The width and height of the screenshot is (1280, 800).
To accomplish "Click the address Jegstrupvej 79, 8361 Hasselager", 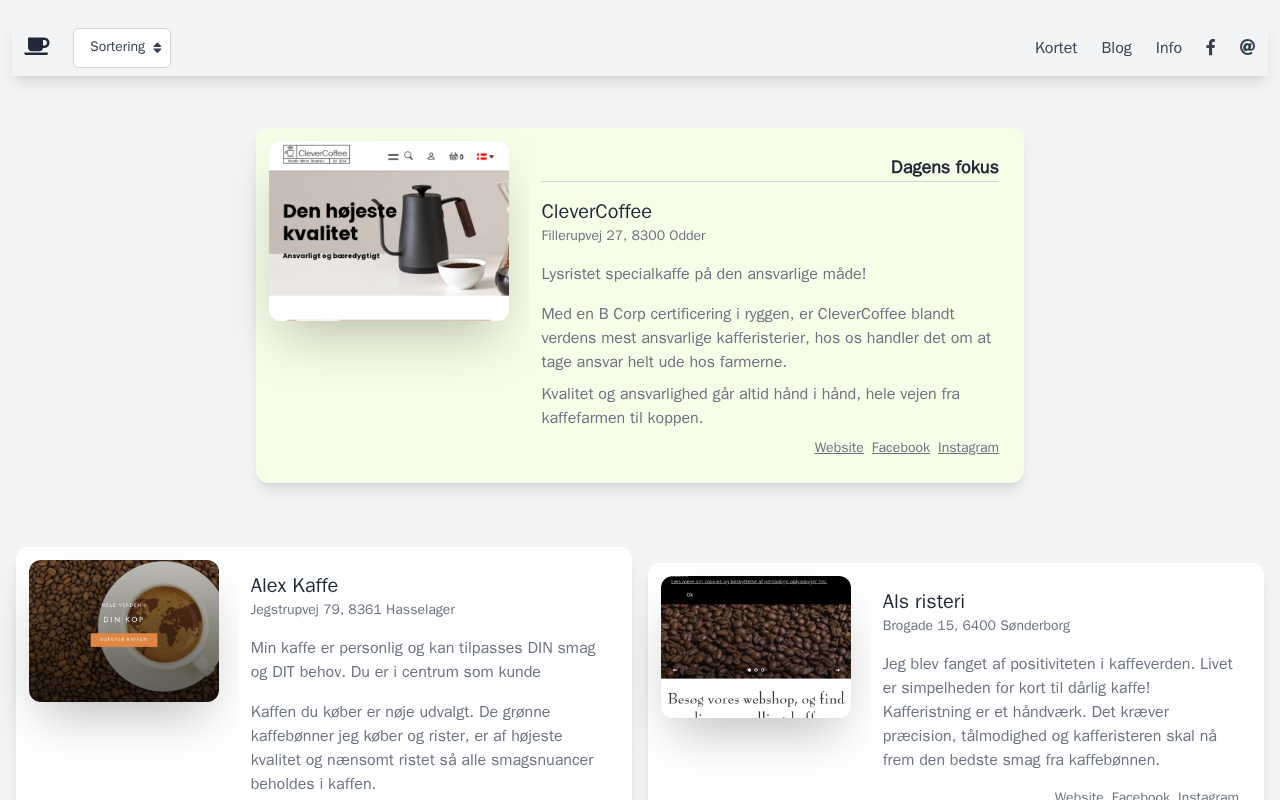I will pyautogui.click(x=353, y=610).
